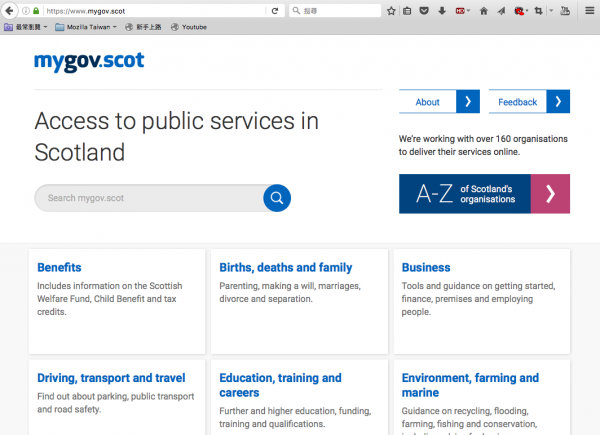Open the downloads arrow icon
600x435 pixels.
[442, 11]
